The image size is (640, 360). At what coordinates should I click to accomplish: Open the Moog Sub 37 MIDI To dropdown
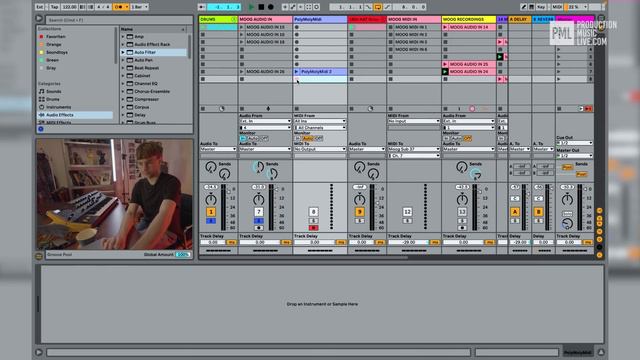[x=414, y=149]
